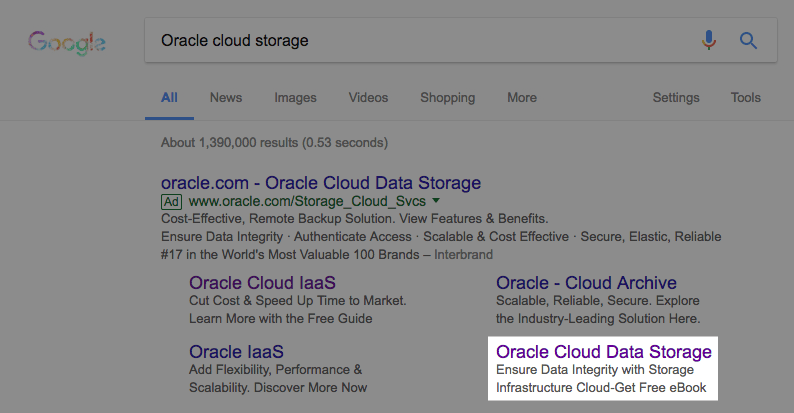Click the Ad label badge
794x413 pixels.
click(x=170, y=201)
